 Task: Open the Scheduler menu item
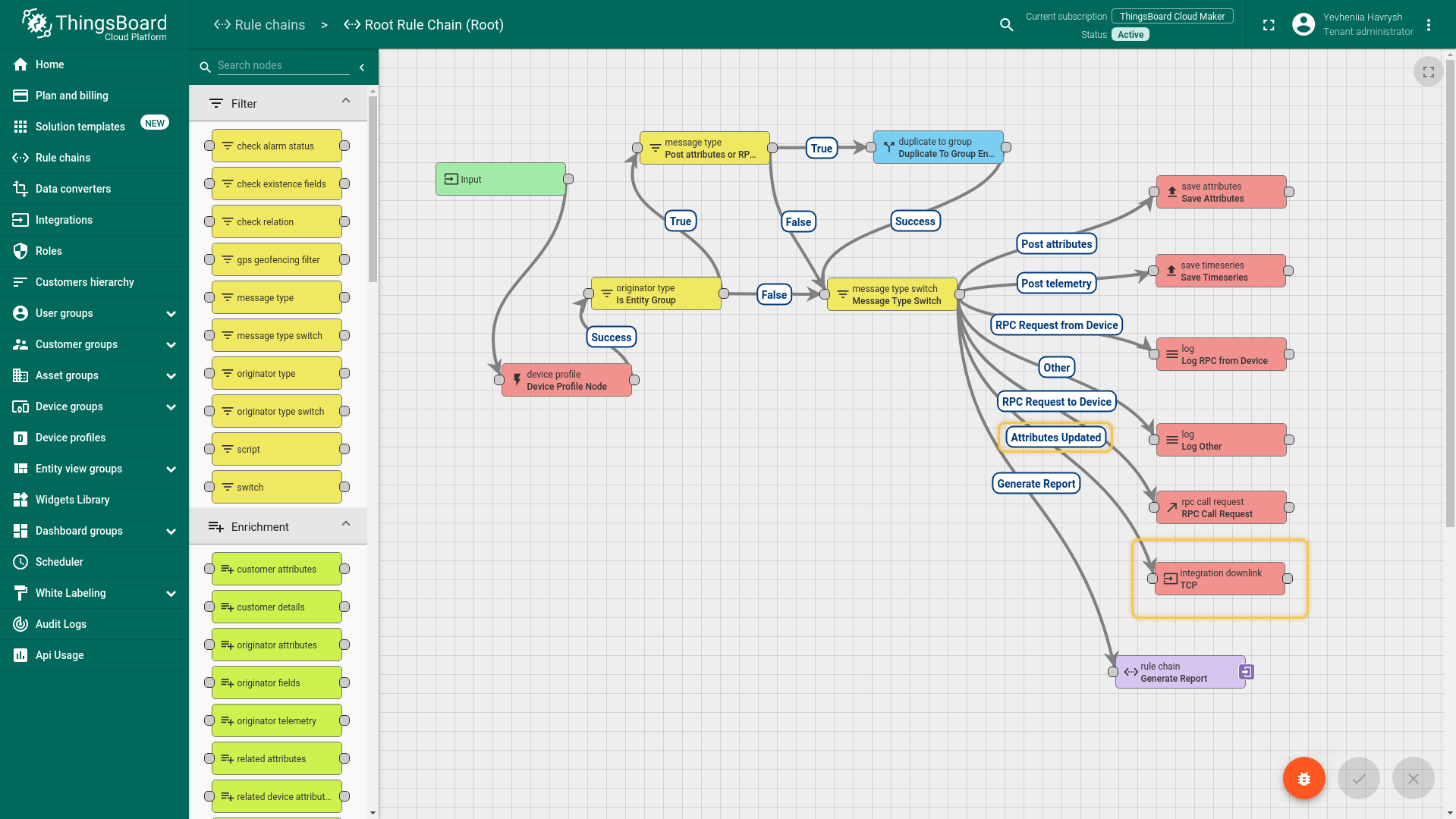pyautogui.click(x=59, y=562)
